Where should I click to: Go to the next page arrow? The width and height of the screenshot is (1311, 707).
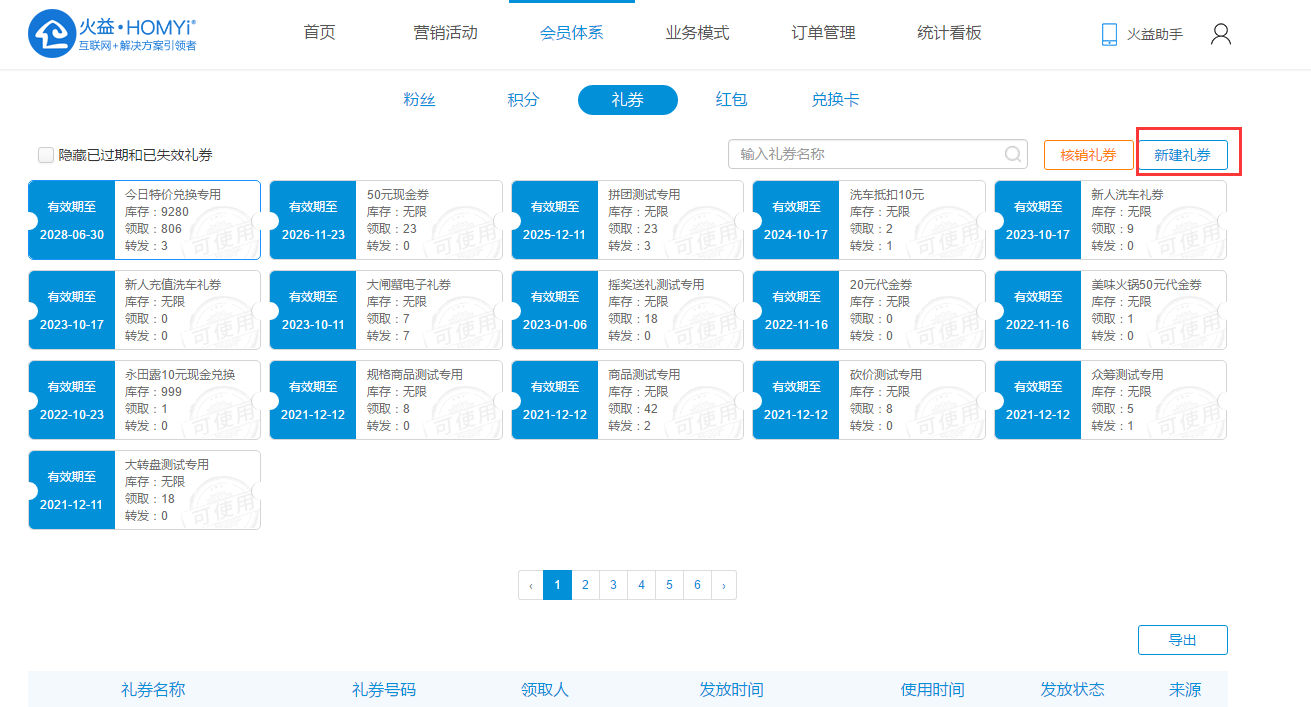coord(723,585)
